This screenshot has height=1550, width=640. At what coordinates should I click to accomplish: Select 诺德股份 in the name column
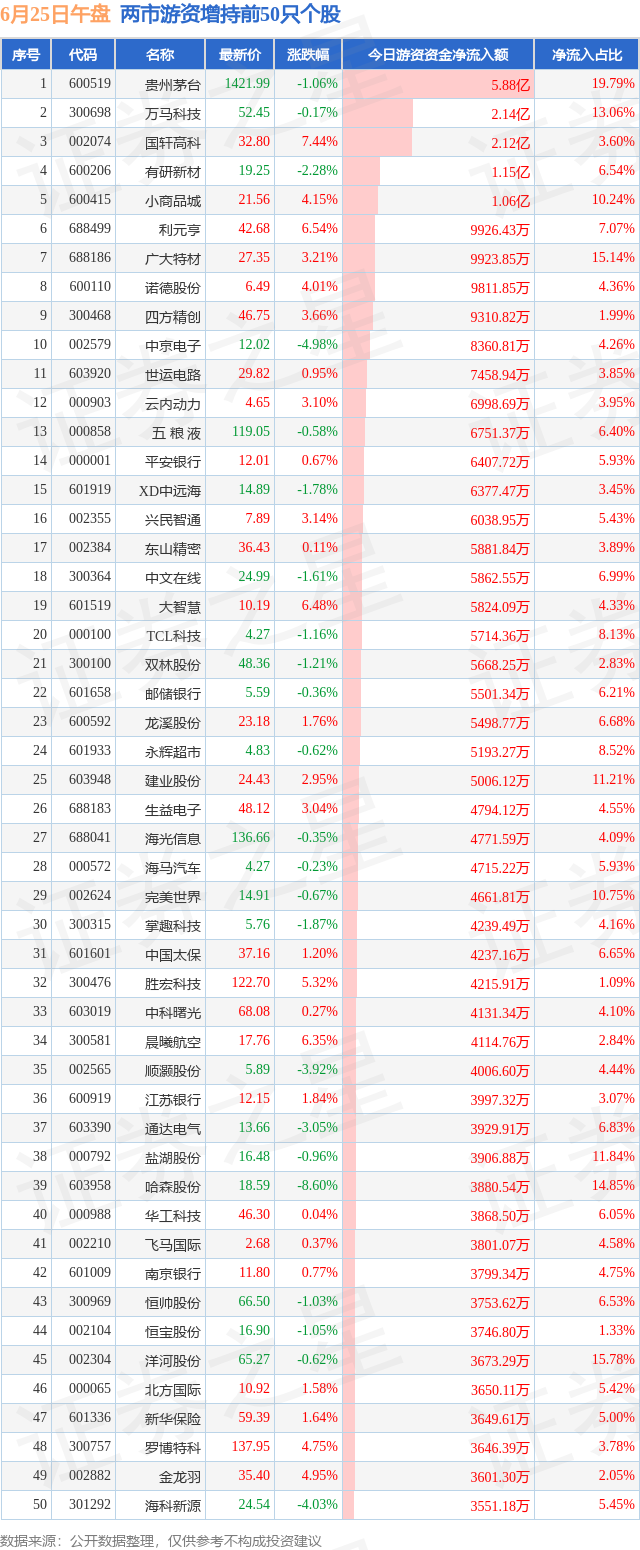(x=173, y=287)
